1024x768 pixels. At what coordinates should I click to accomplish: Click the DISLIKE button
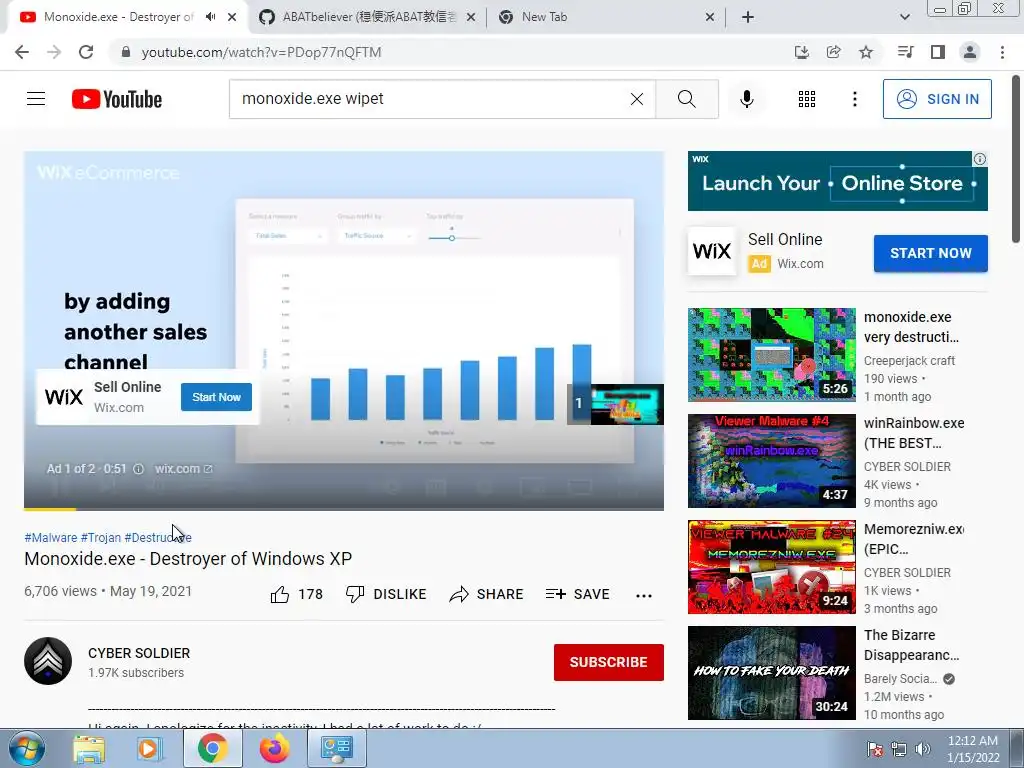[x=386, y=594]
